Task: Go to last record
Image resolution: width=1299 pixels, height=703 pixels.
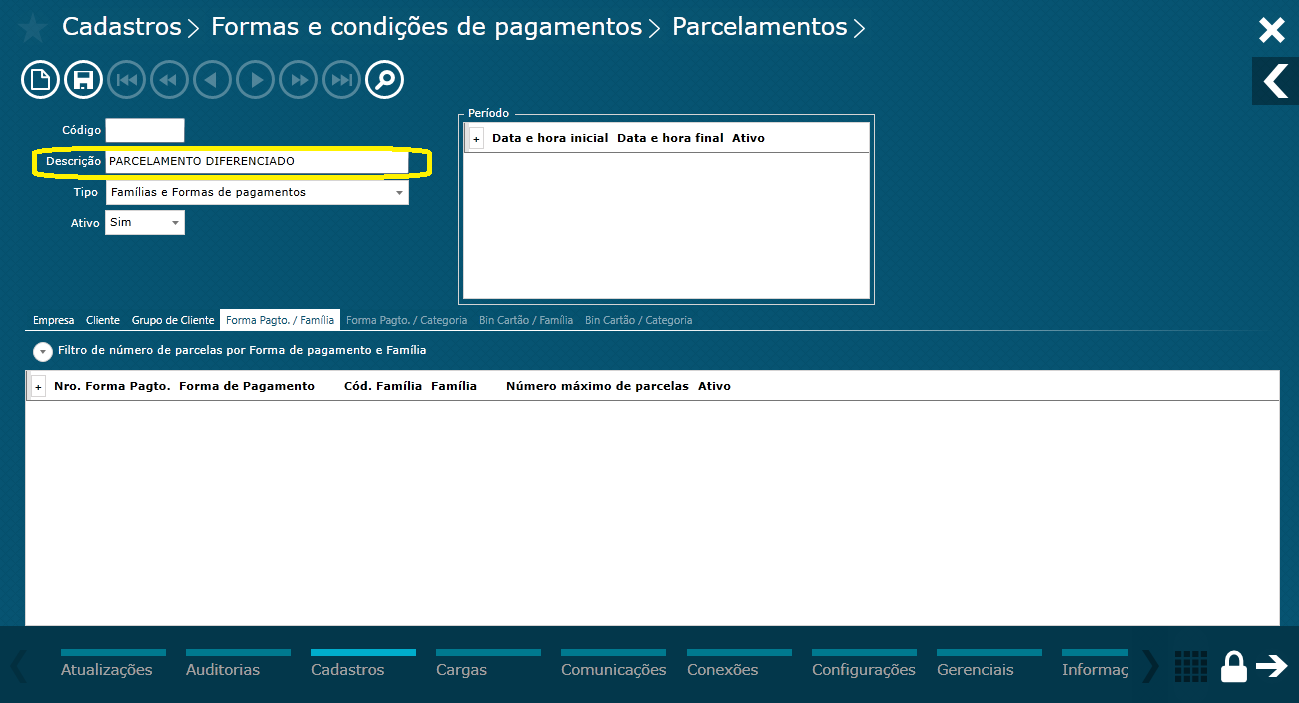Action: coord(341,80)
